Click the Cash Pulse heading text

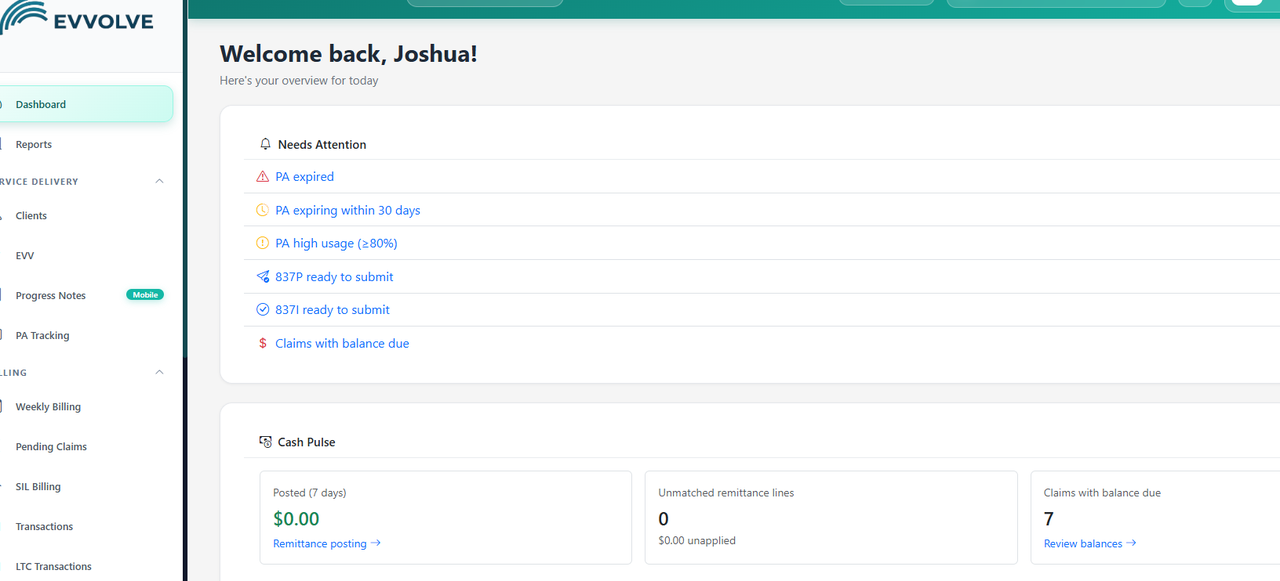pyautogui.click(x=307, y=442)
